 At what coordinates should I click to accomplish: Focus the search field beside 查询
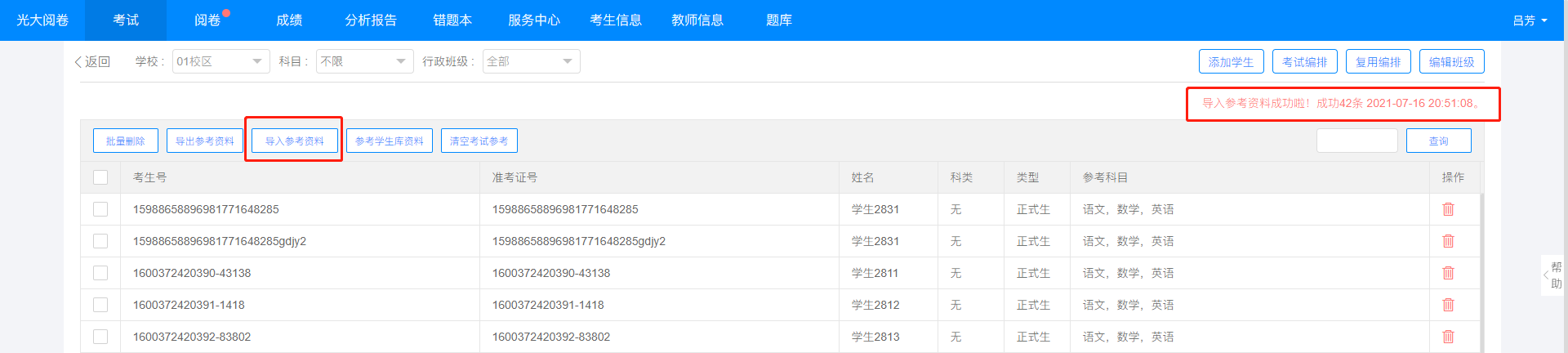click(1356, 141)
